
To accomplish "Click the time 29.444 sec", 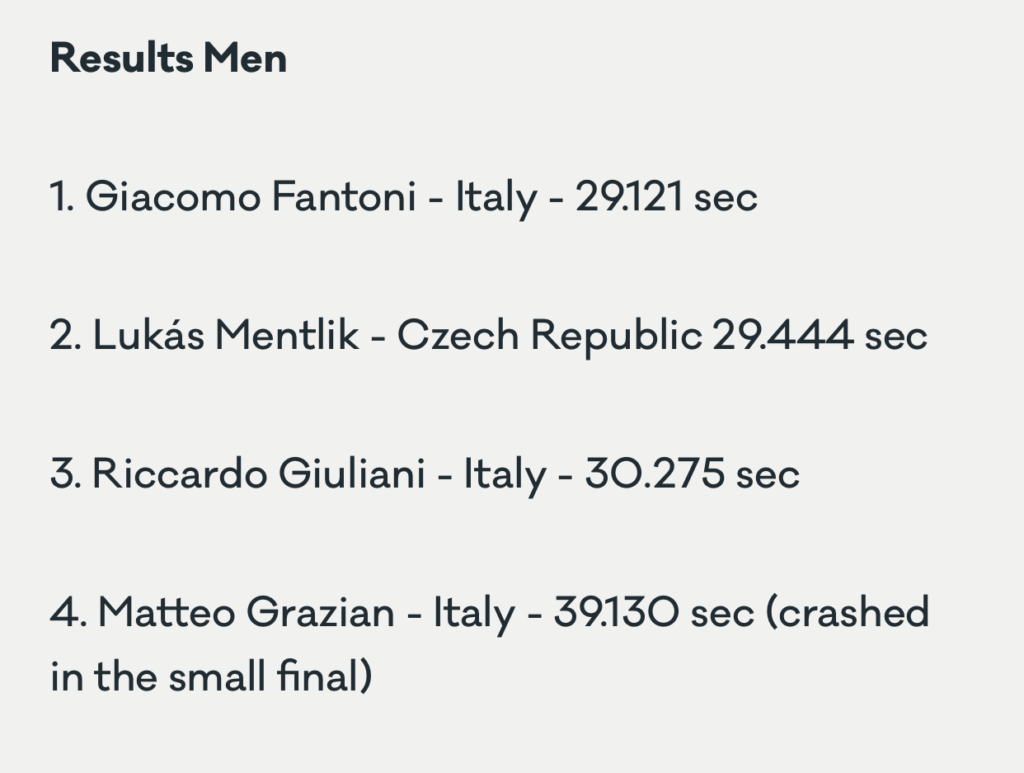I will 820,335.
